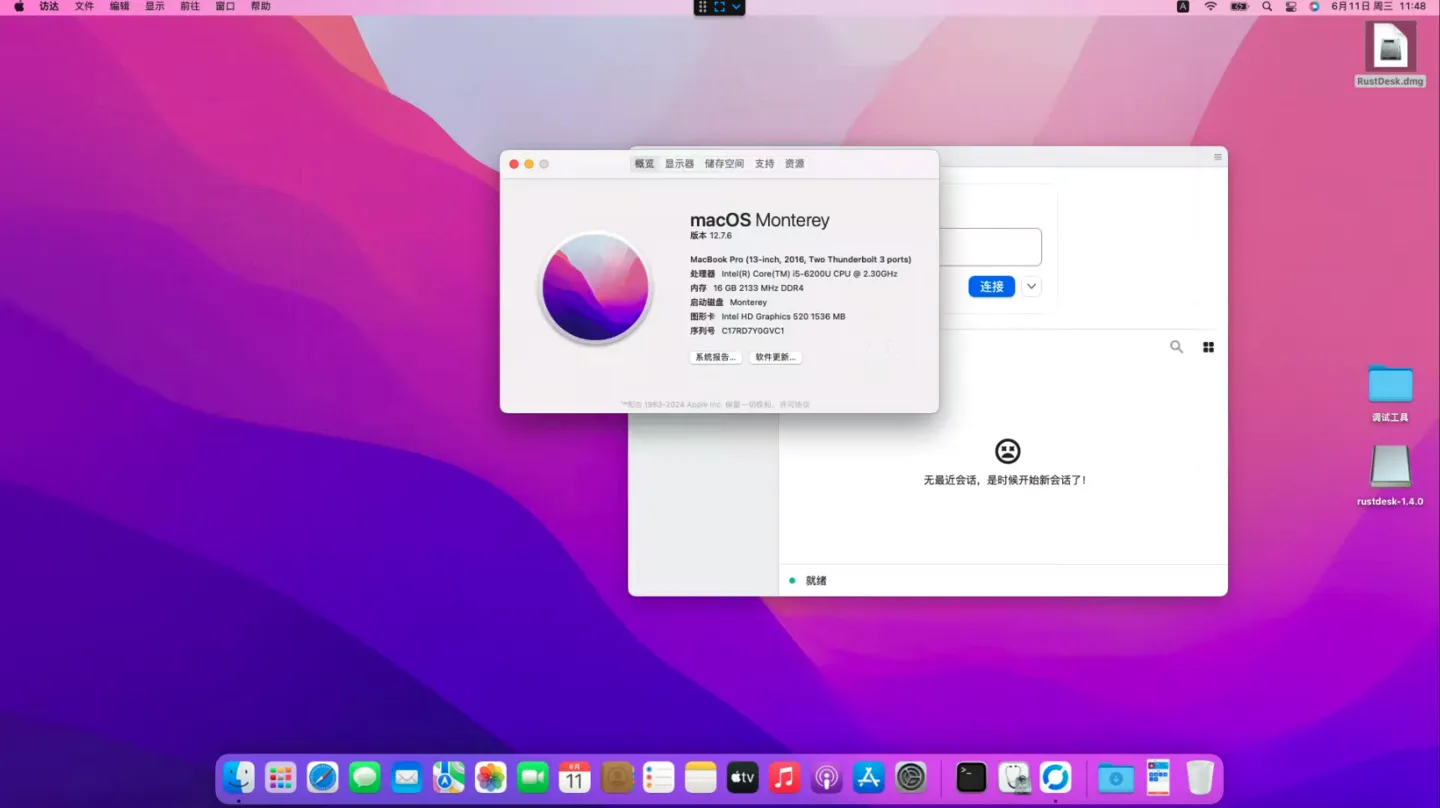This screenshot has height=808, width=1440.
Task: Open 系统报告 from the About window
Action: [x=714, y=357]
